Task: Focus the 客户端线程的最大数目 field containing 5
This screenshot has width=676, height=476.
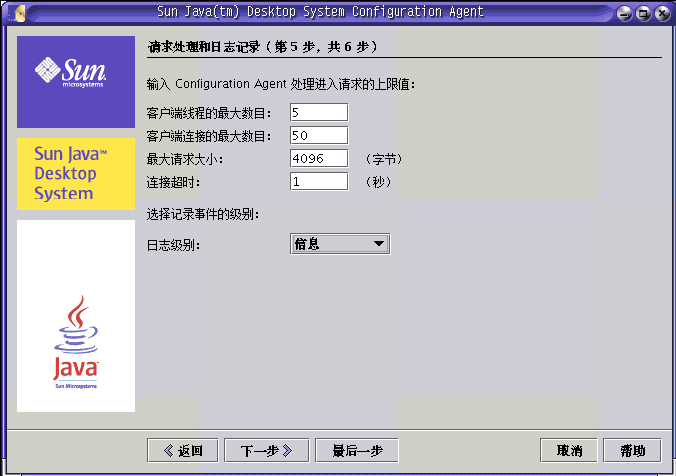Action: click(319, 113)
